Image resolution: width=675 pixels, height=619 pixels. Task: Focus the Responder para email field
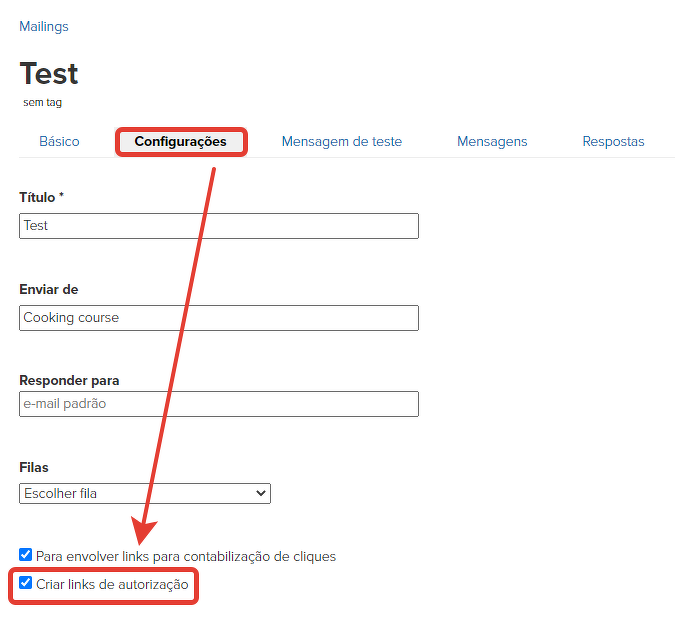coord(219,404)
